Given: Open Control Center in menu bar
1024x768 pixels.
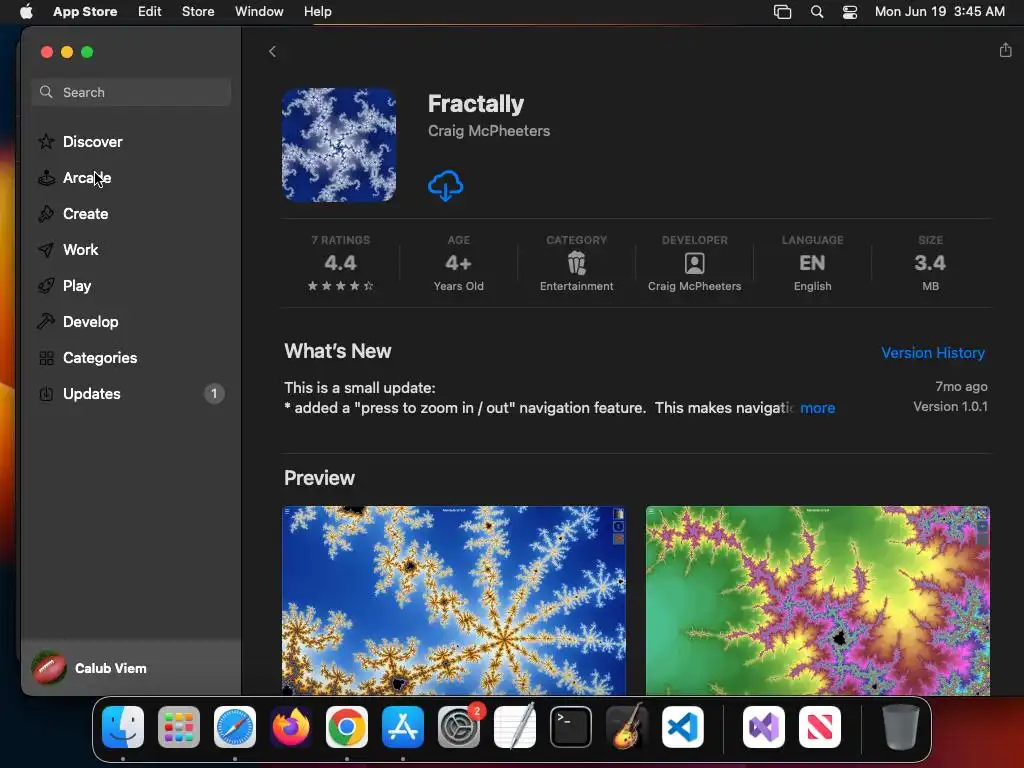Looking at the screenshot, I should click(x=850, y=12).
